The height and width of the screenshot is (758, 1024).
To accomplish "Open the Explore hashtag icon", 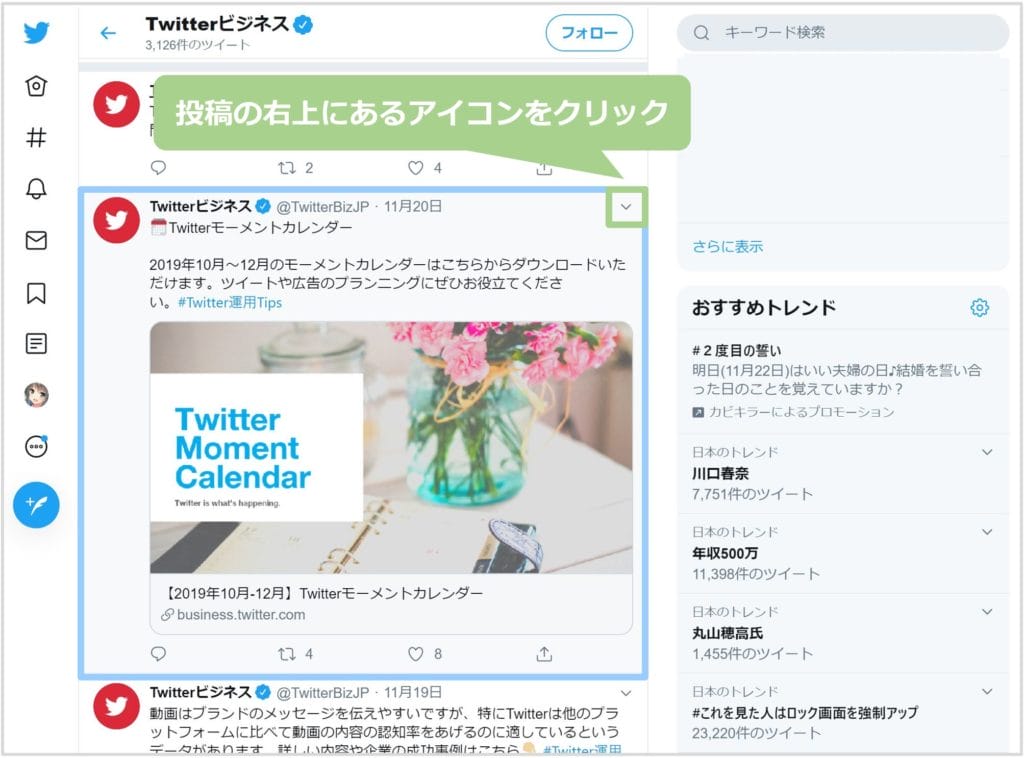I will pos(37,137).
